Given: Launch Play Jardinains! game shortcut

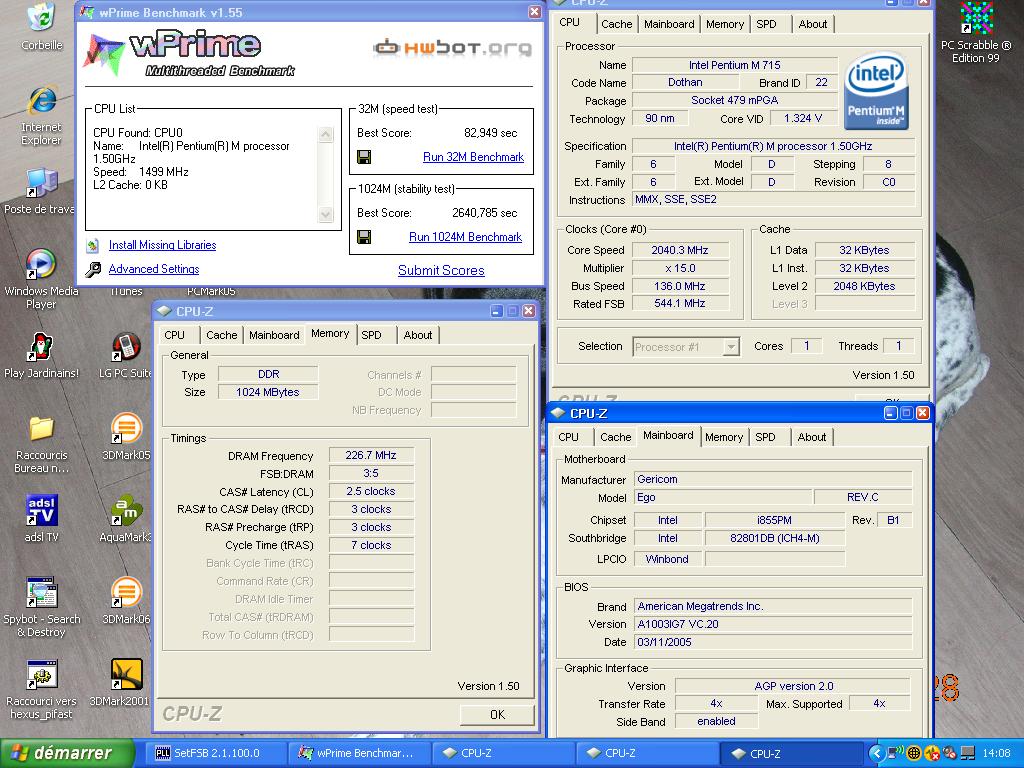Looking at the screenshot, I should pyautogui.click(x=40, y=355).
